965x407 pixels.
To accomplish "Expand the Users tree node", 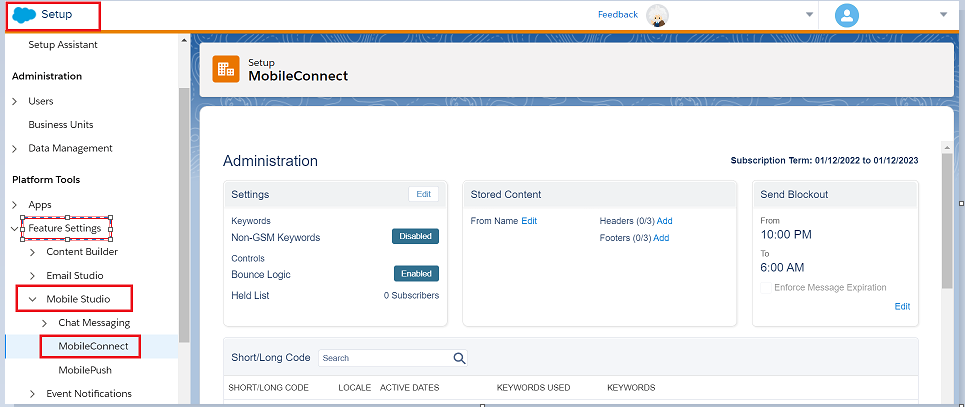I will coord(15,101).
